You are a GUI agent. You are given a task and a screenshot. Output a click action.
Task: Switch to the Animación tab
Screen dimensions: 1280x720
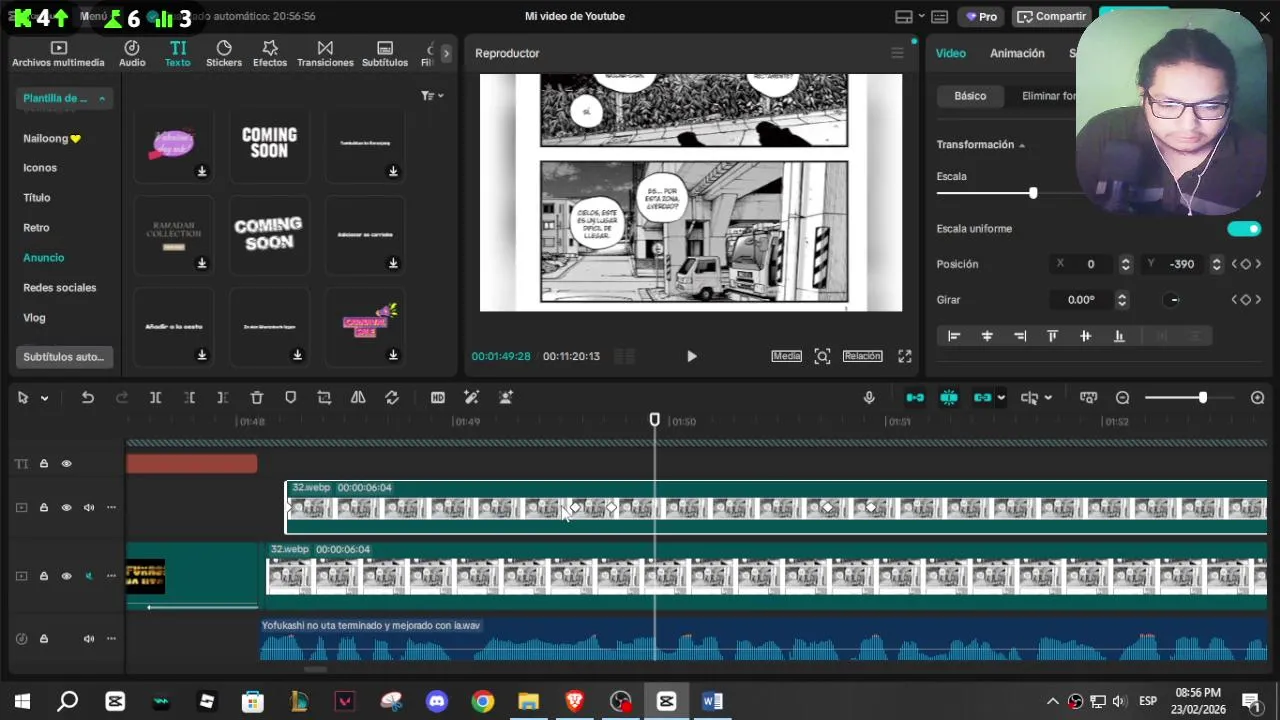pyautogui.click(x=1017, y=54)
